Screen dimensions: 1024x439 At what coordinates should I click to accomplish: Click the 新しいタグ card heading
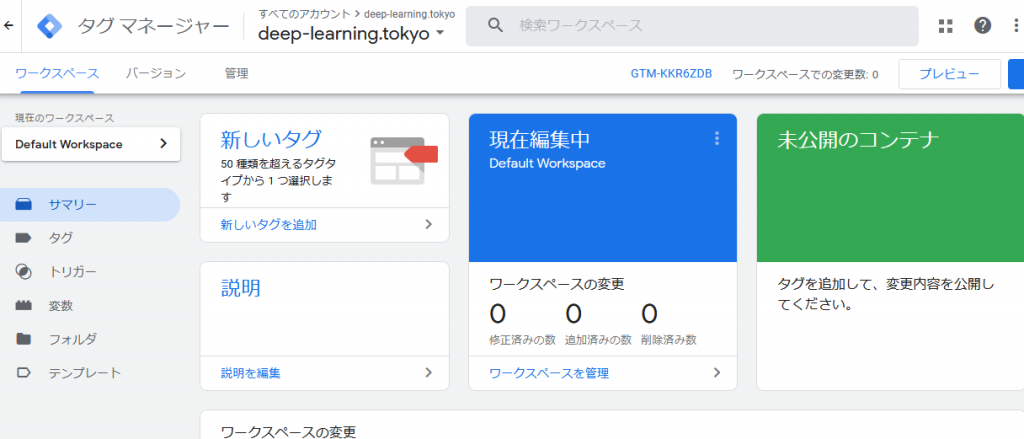pos(272,139)
